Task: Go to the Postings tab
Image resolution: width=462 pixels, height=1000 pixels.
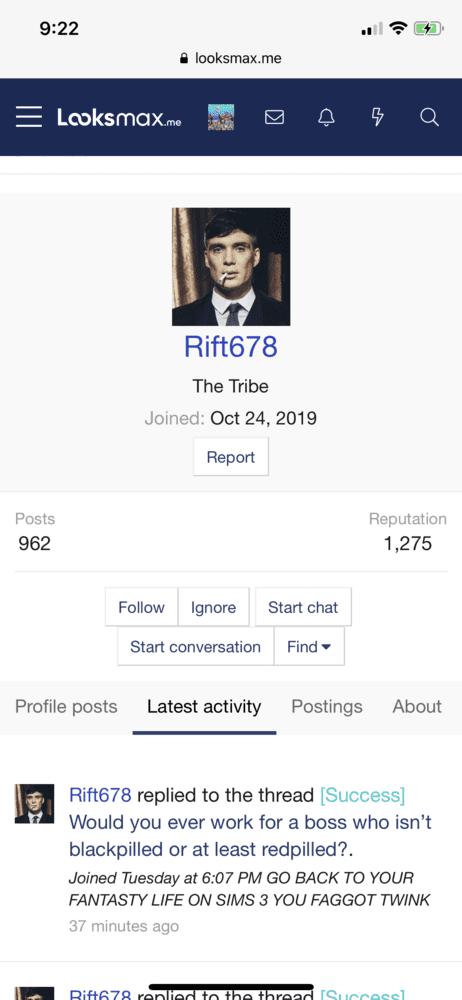Action: 327,707
